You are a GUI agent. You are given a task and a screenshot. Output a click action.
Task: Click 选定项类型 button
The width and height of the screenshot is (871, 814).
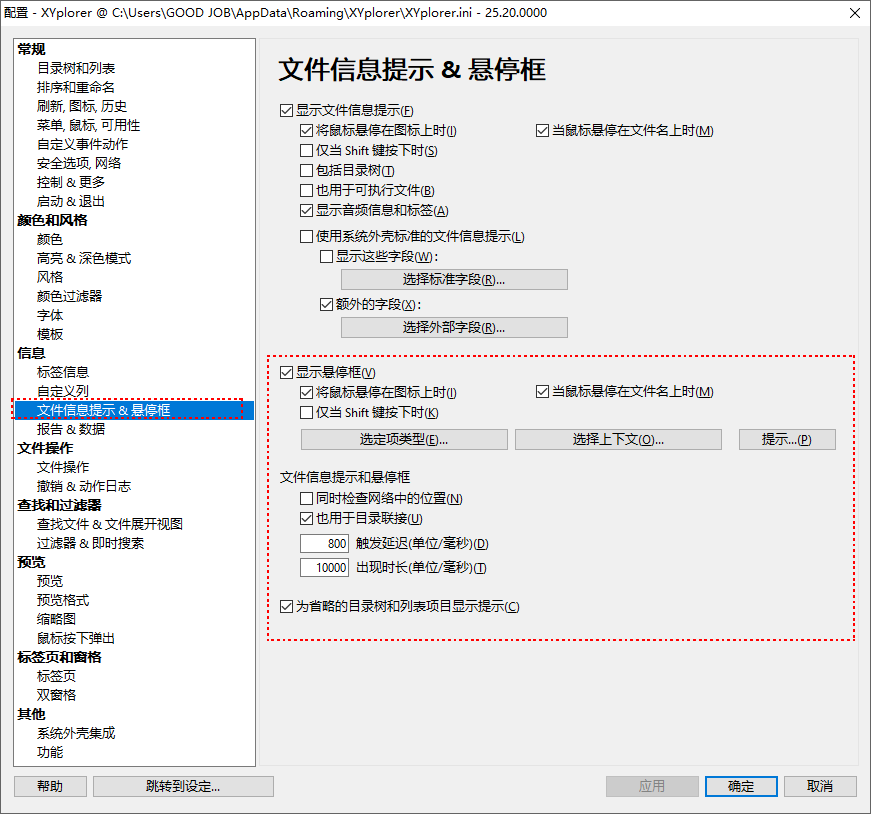404,440
